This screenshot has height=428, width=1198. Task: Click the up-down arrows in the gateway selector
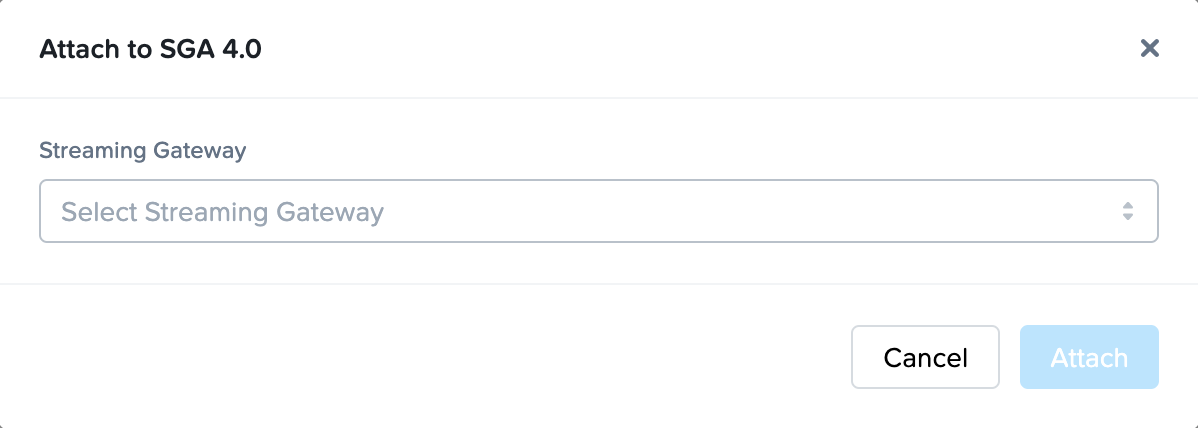1127,211
